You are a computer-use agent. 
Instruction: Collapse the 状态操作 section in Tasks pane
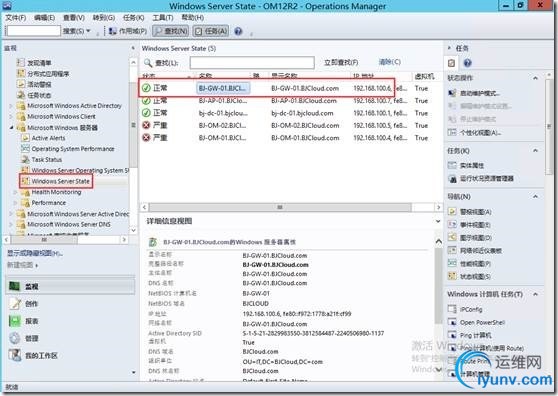click(535, 78)
